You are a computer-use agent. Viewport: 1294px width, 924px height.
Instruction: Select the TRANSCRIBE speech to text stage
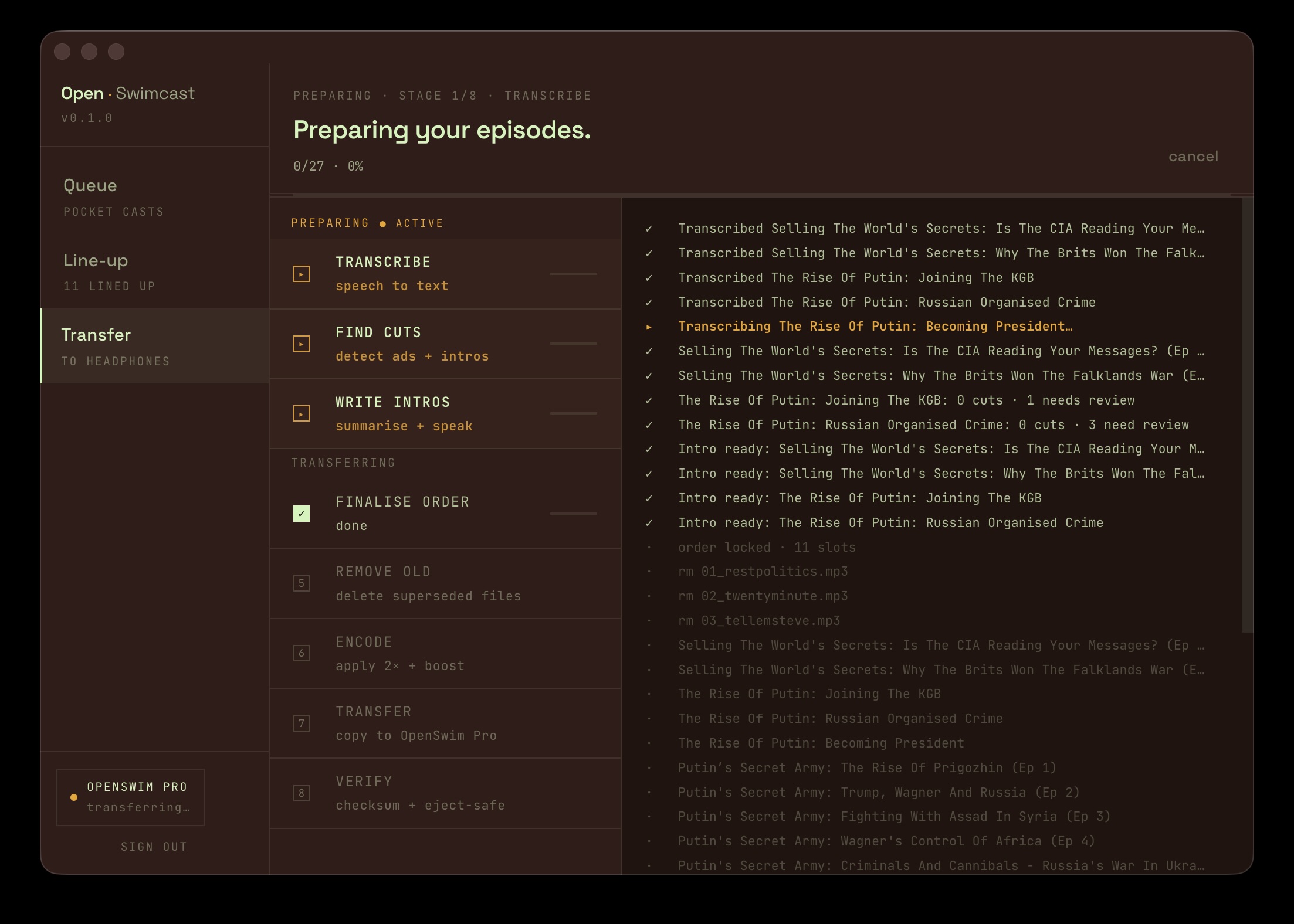tap(445, 274)
